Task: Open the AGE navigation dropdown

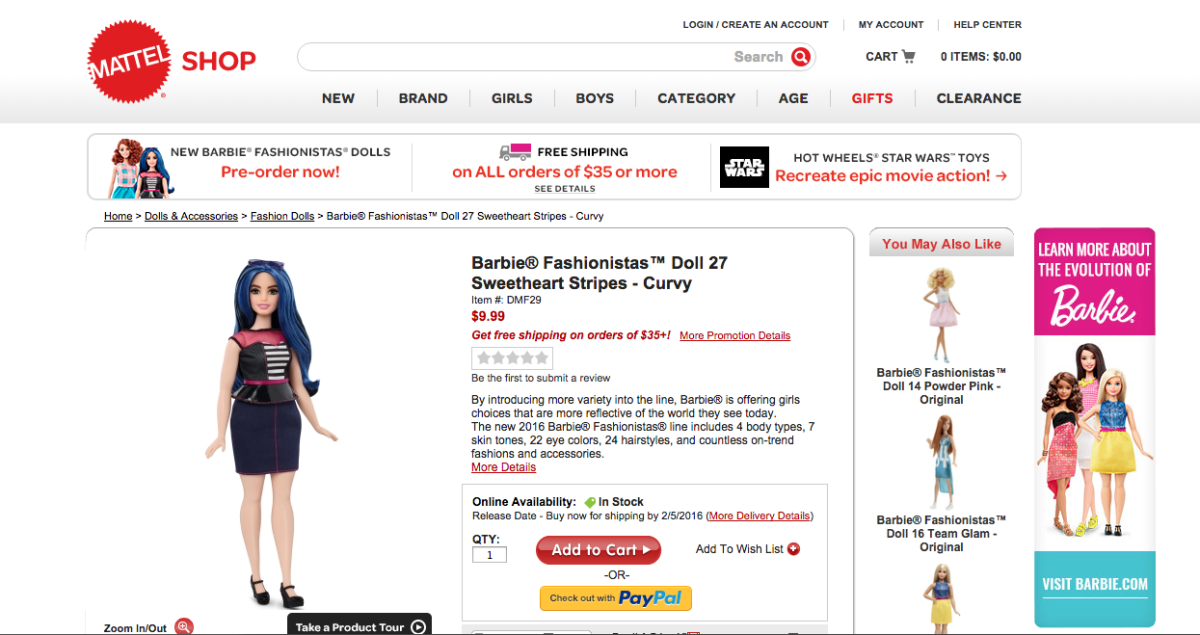Action: (x=793, y=98)
